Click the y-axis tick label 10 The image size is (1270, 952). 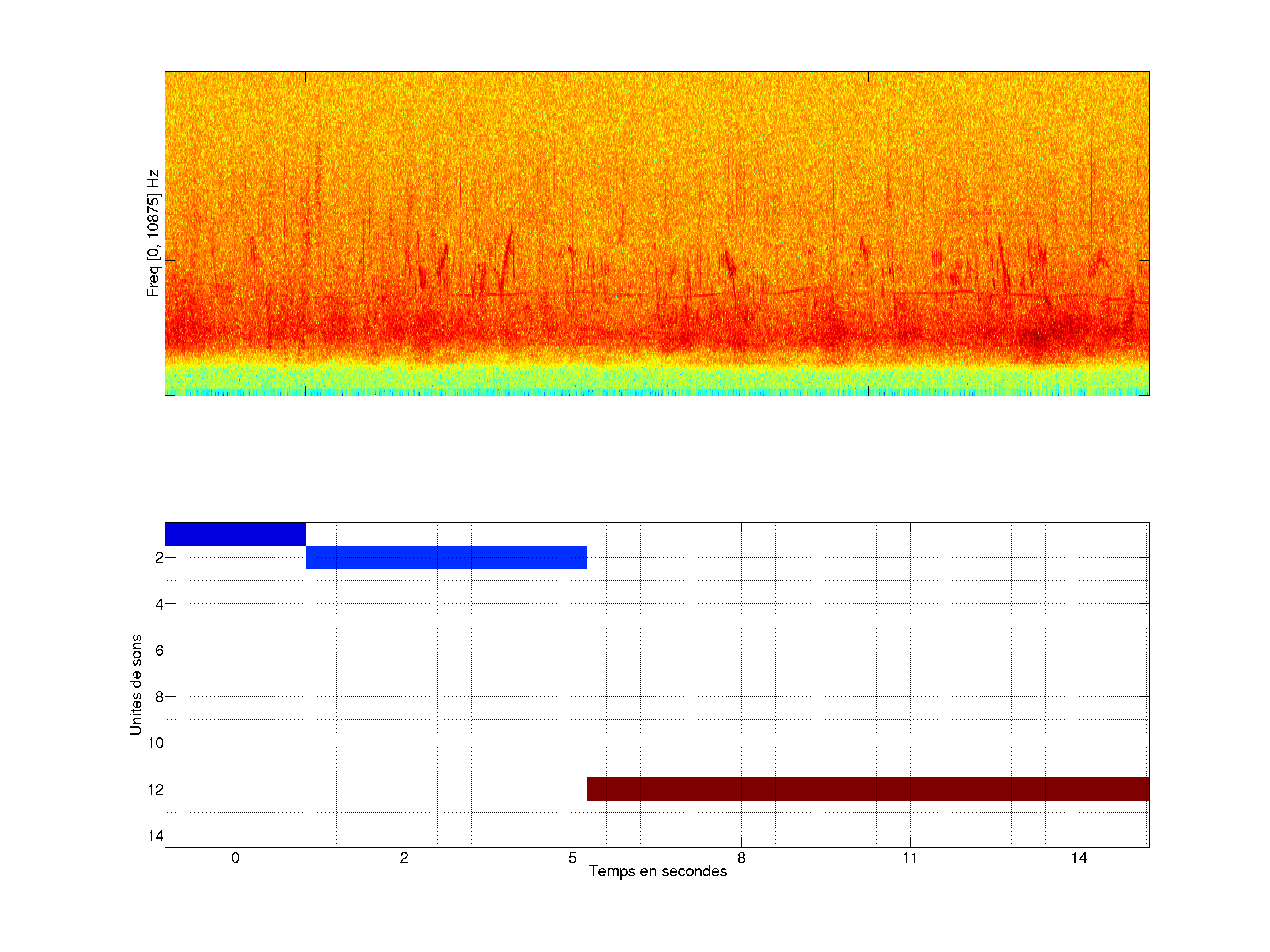156,744
